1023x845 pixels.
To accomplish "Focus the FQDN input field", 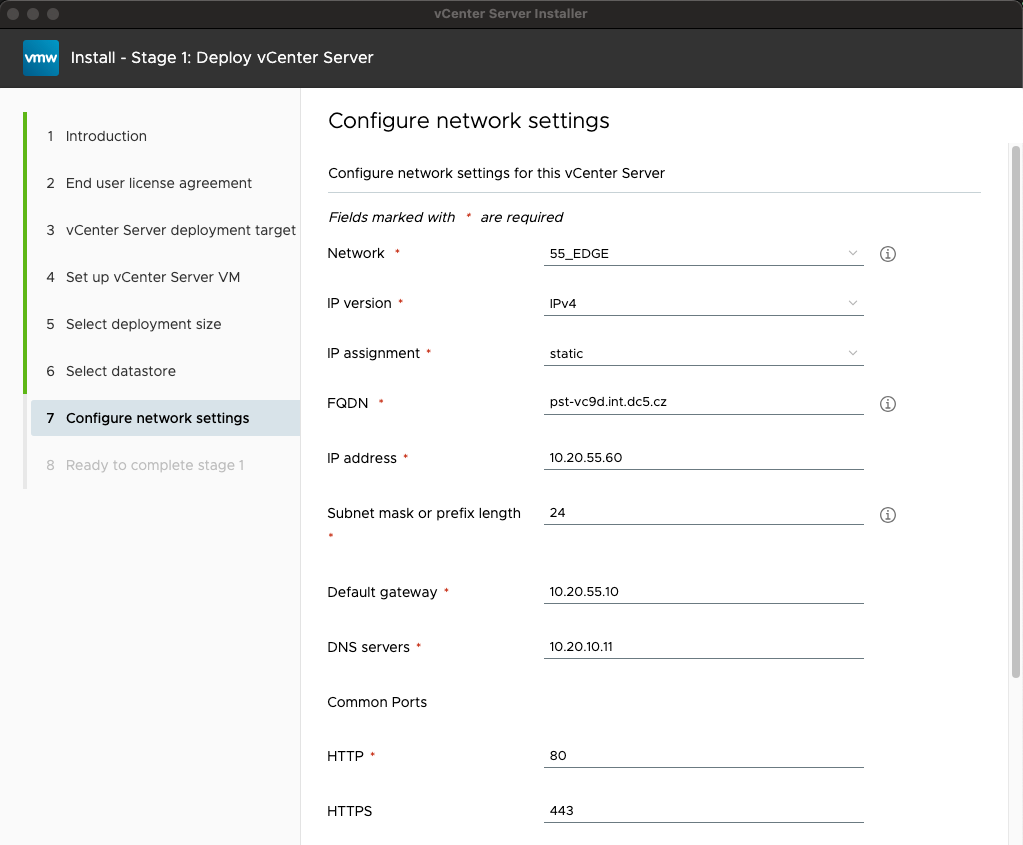I will coord(703,402).
